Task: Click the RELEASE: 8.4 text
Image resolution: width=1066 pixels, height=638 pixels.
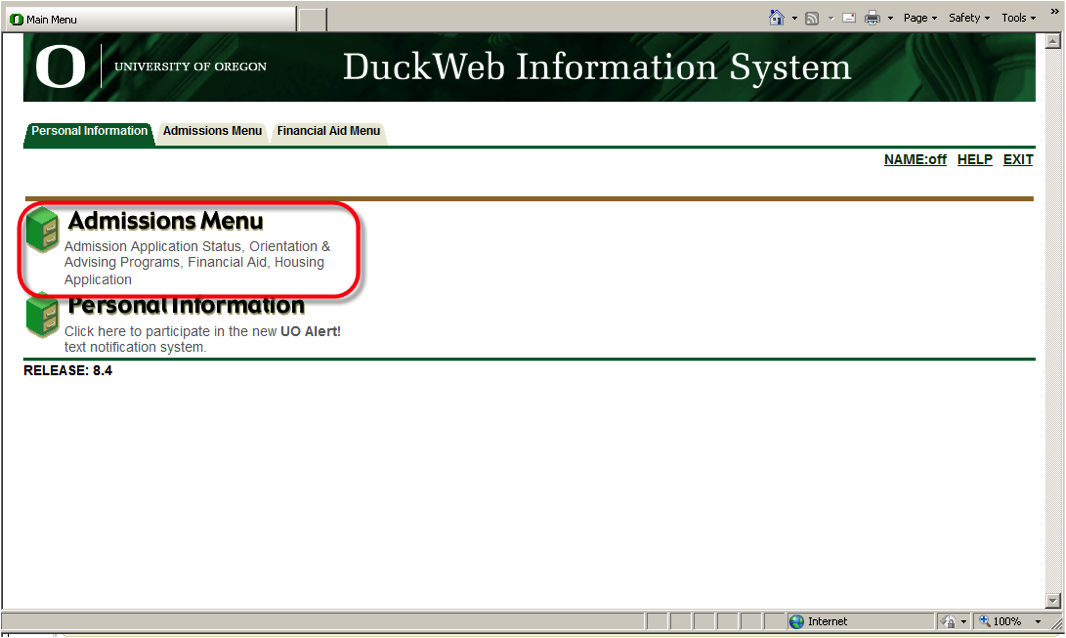Action: [68, 371]
